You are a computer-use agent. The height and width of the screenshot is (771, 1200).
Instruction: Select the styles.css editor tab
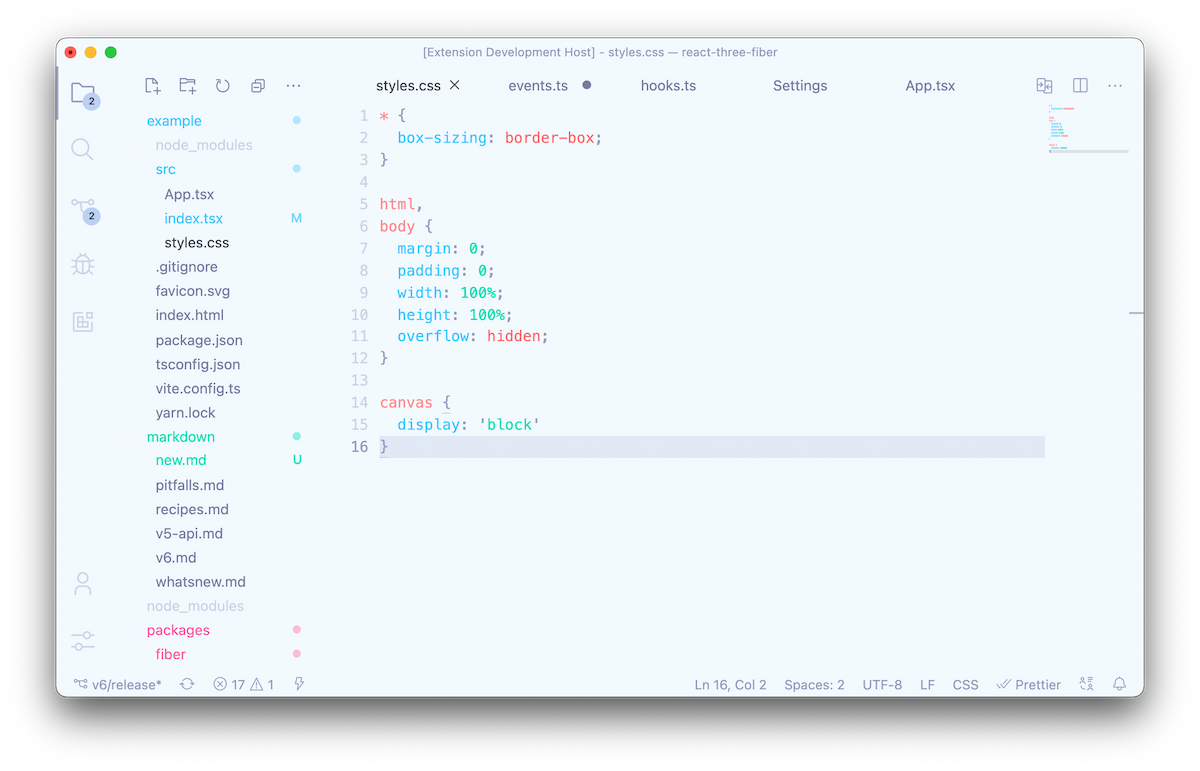pos(408,86)
